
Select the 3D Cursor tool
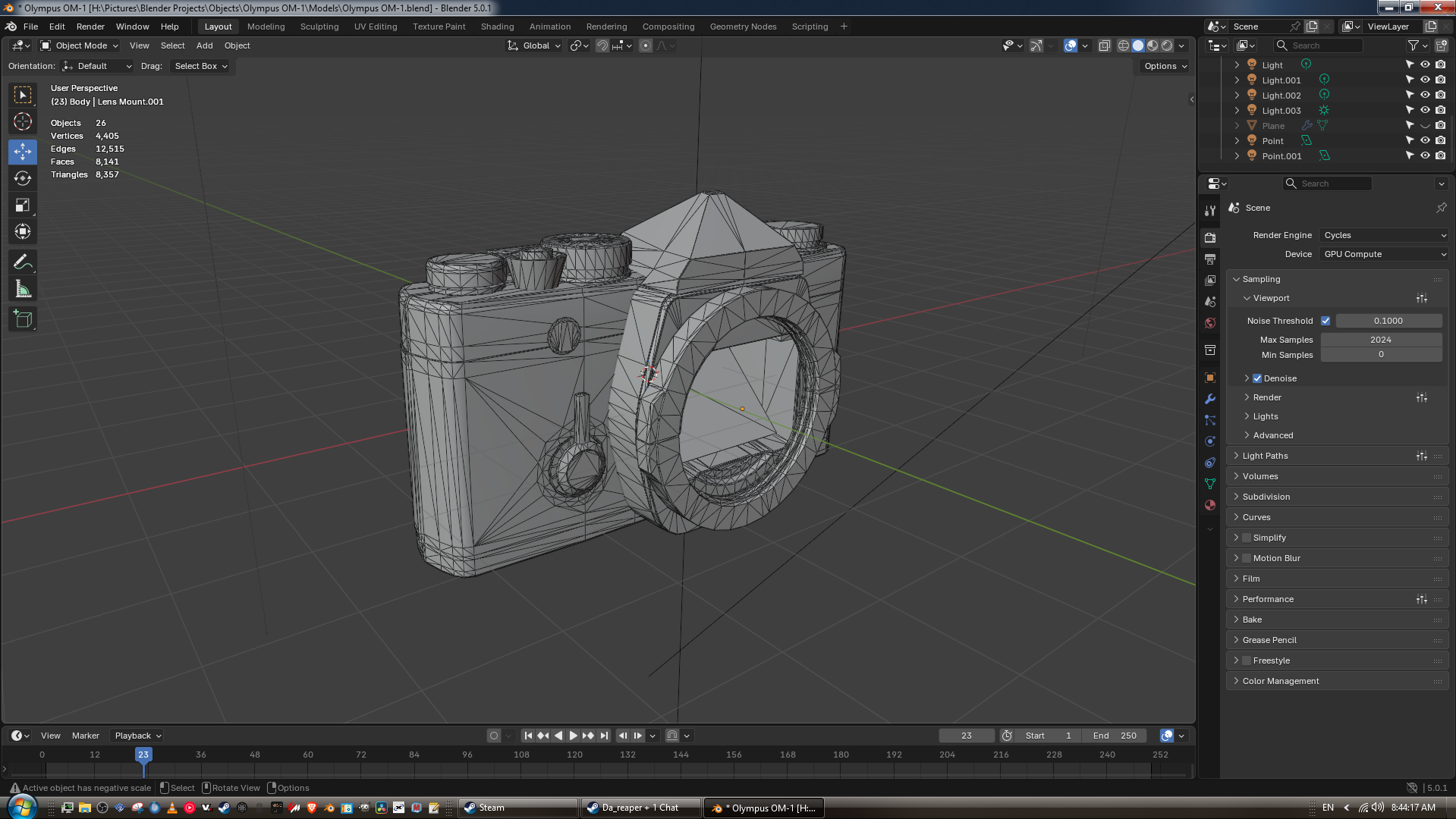tap(23, 121)
